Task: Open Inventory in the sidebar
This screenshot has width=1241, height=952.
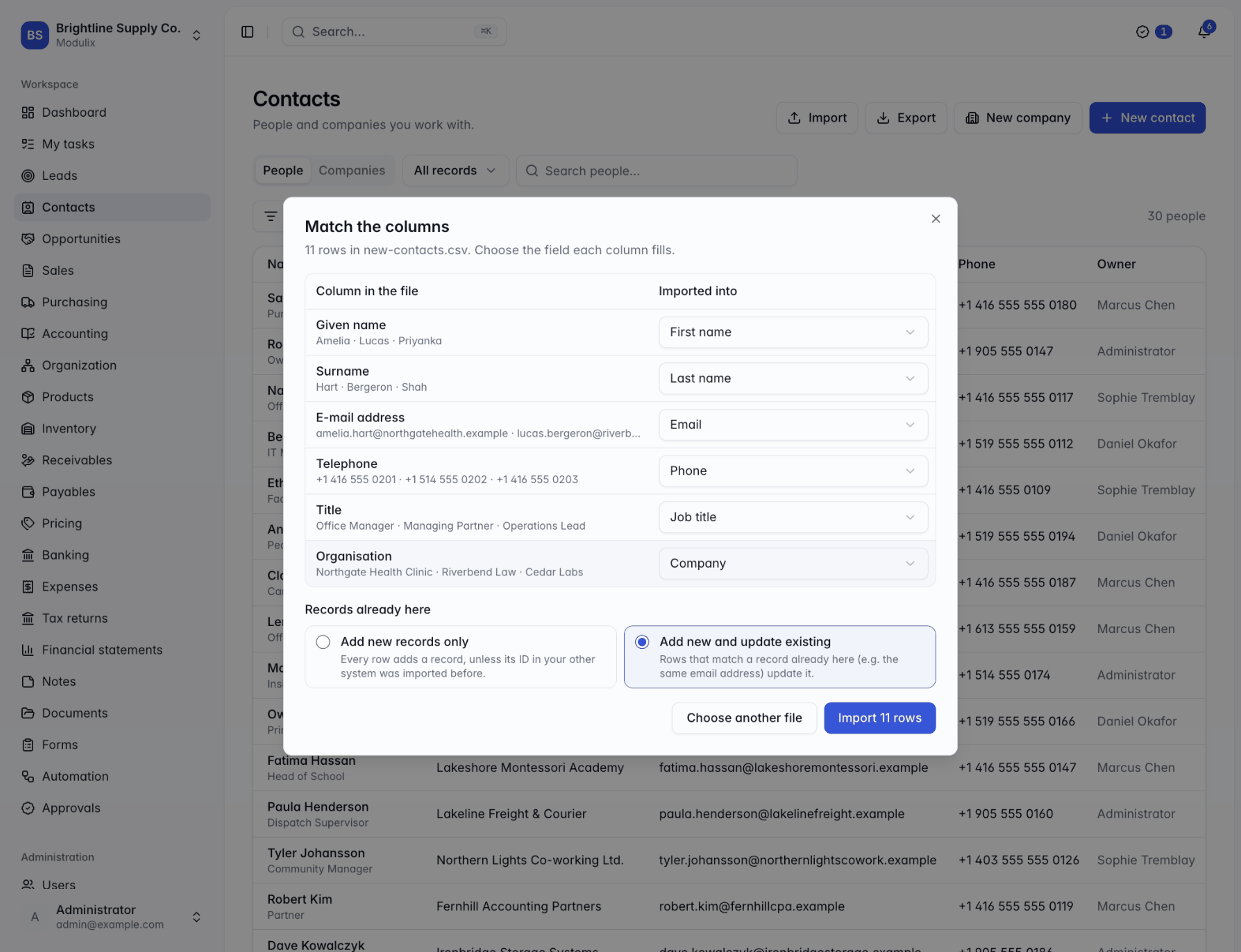Action: pos(112,428)
